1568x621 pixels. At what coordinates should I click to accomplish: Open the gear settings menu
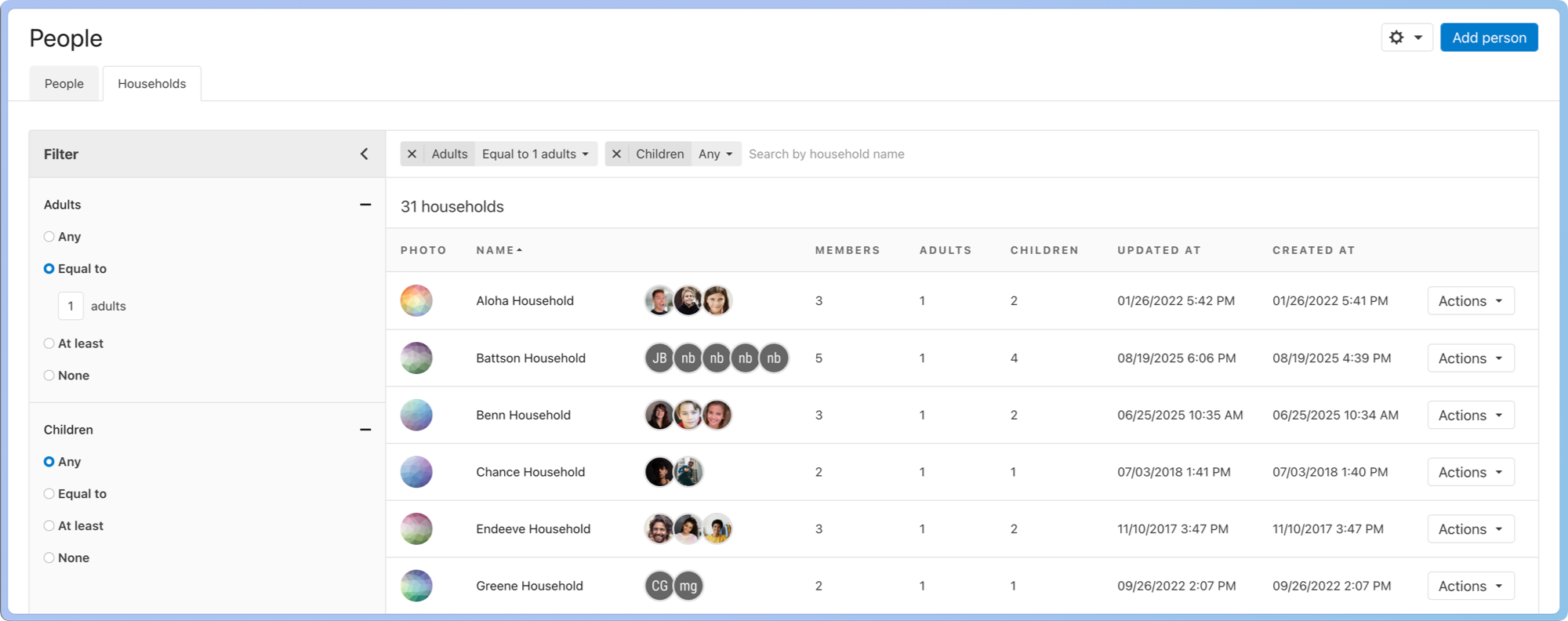(x=1406, y=38)
